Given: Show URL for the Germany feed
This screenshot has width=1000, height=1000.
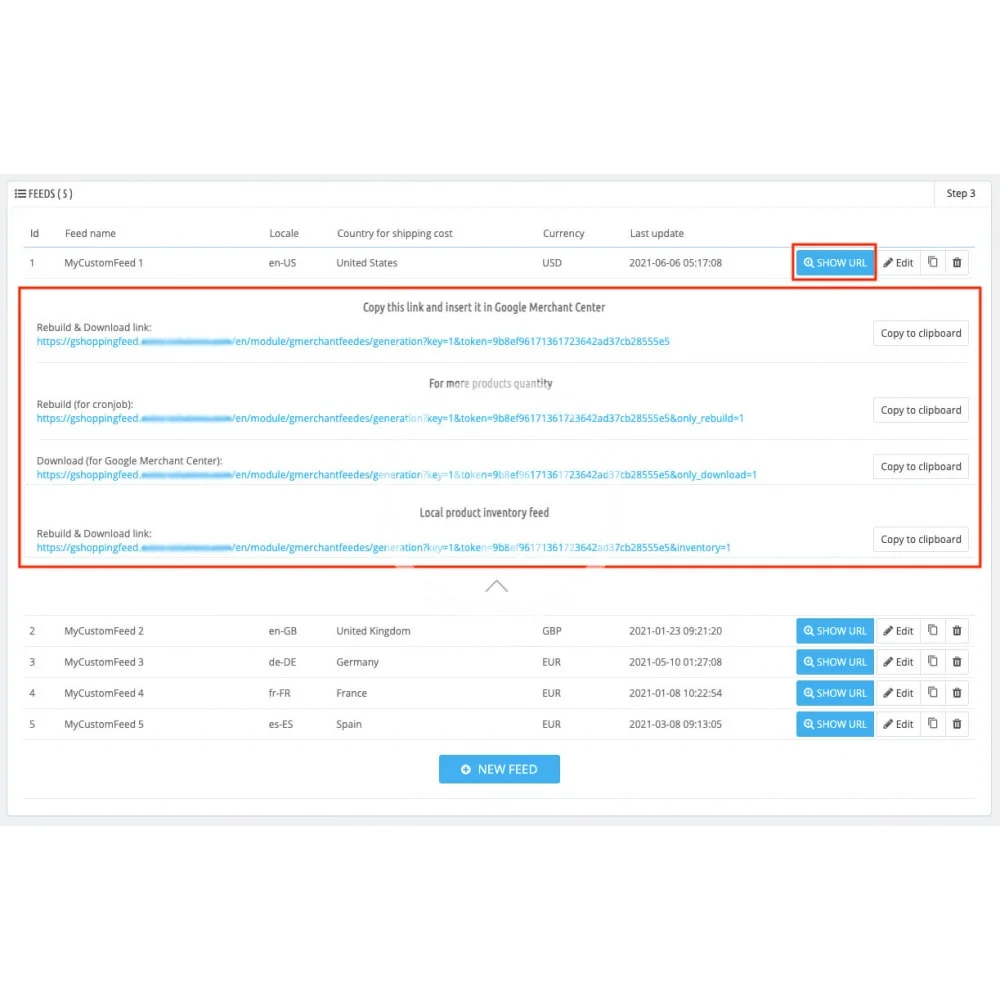Looking at the screenshot, I should point(835,662).
